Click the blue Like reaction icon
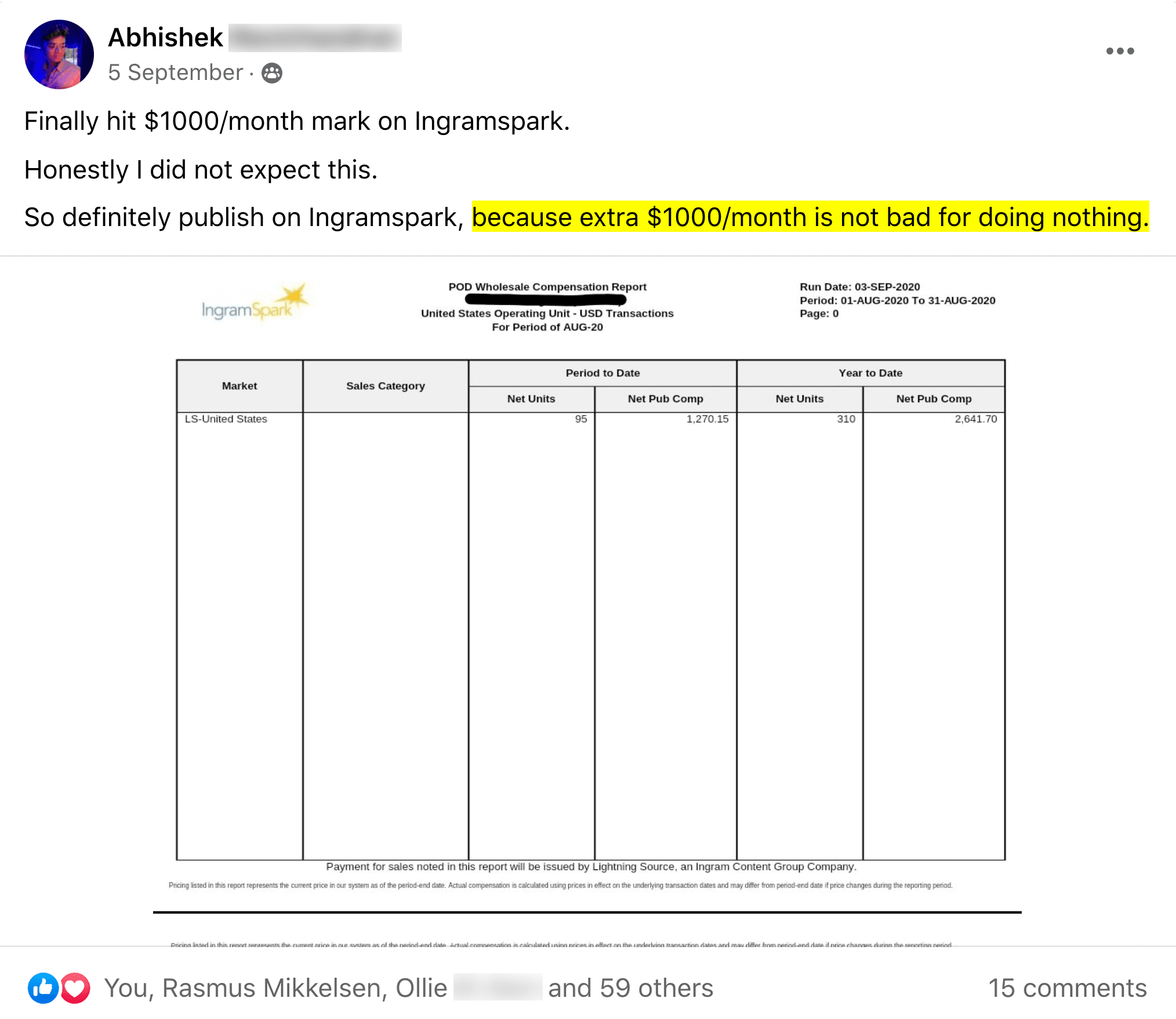Image resolution: width=1176 pixels, height=1019 pixels. (43, 988)
